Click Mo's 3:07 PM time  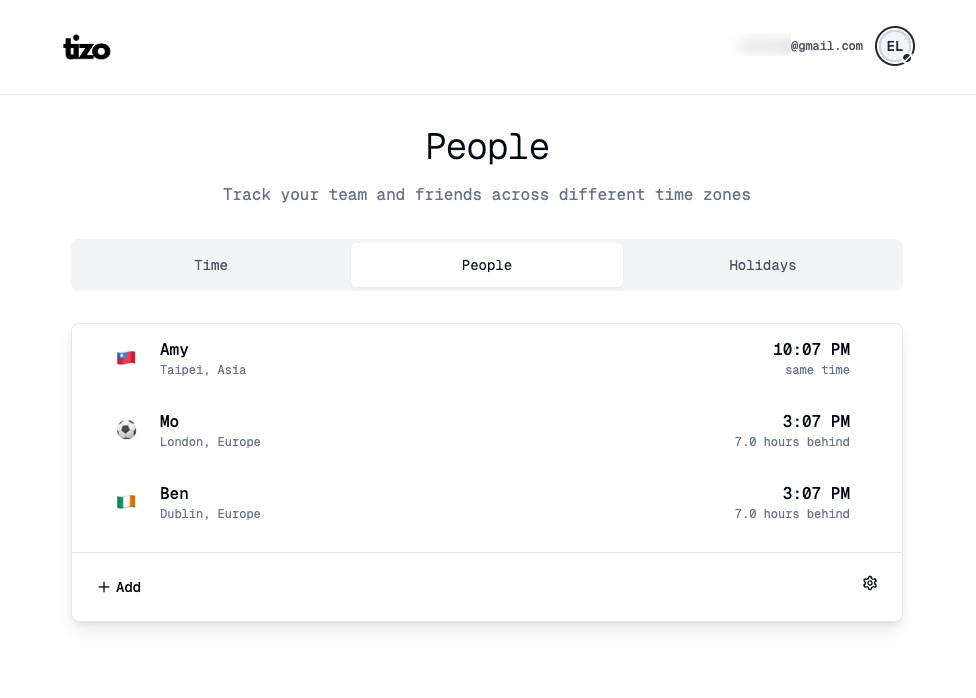[816, 422]
